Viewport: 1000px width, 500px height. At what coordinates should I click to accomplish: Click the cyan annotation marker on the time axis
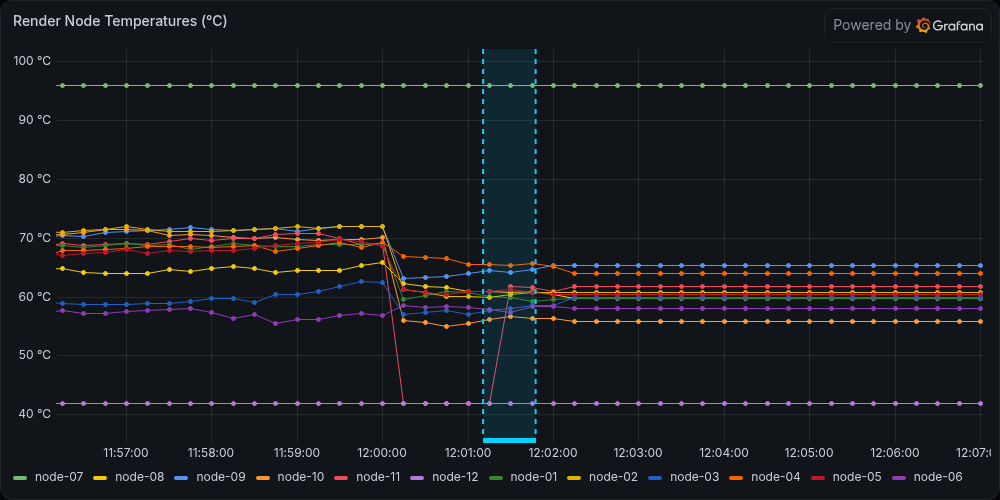[x=509, y=440]
